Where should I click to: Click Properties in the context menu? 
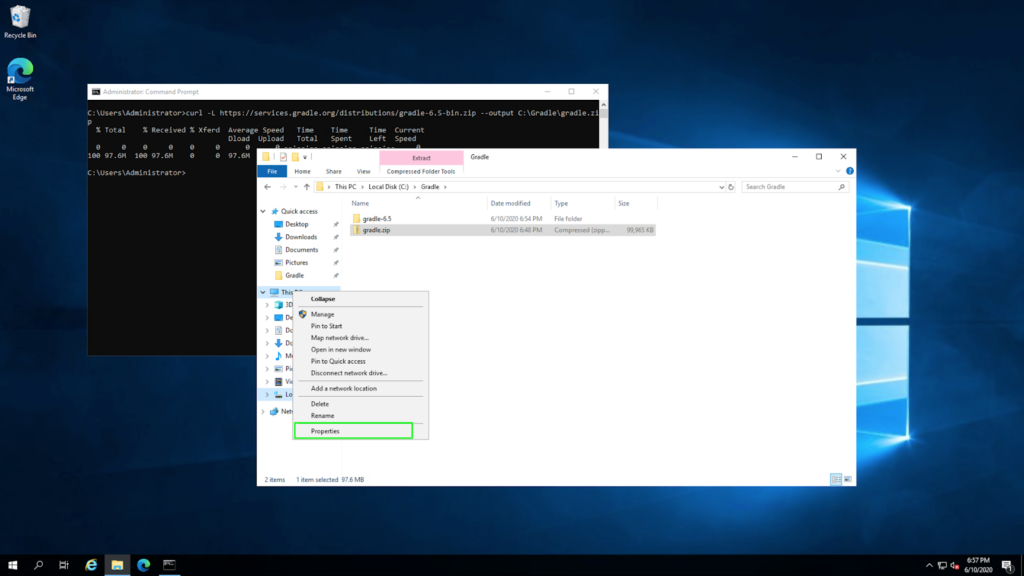pos(325,431)
